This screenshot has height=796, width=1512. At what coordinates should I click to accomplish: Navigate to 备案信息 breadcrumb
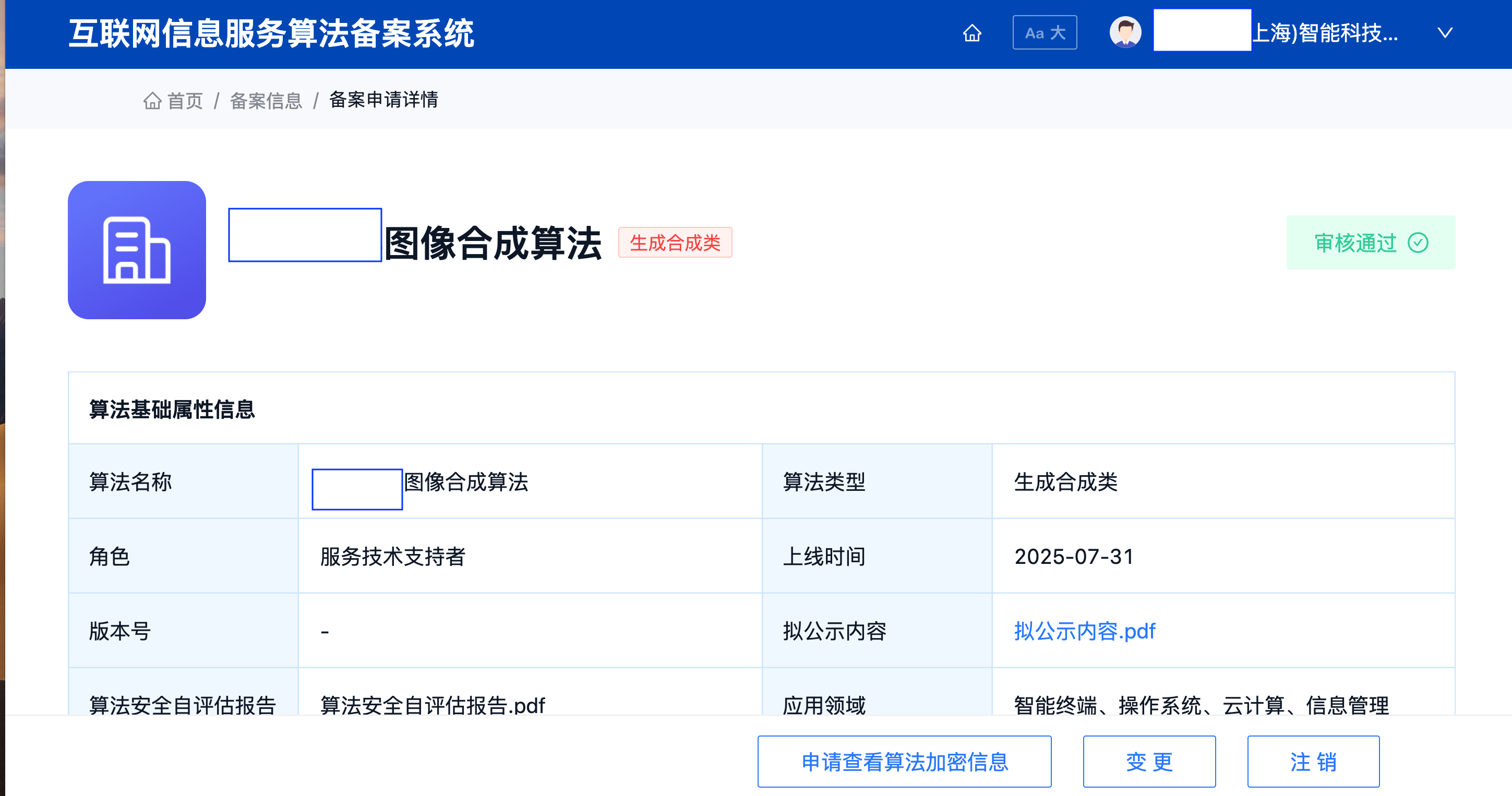266,100
